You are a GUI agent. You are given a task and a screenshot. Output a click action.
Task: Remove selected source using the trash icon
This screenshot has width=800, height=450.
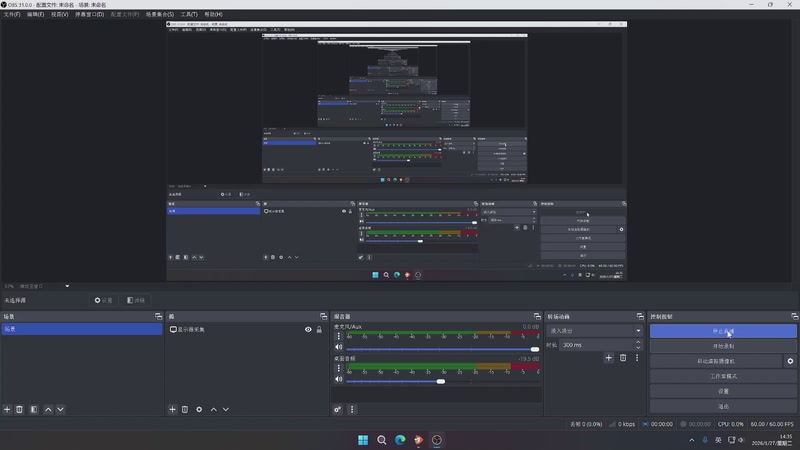185,409
